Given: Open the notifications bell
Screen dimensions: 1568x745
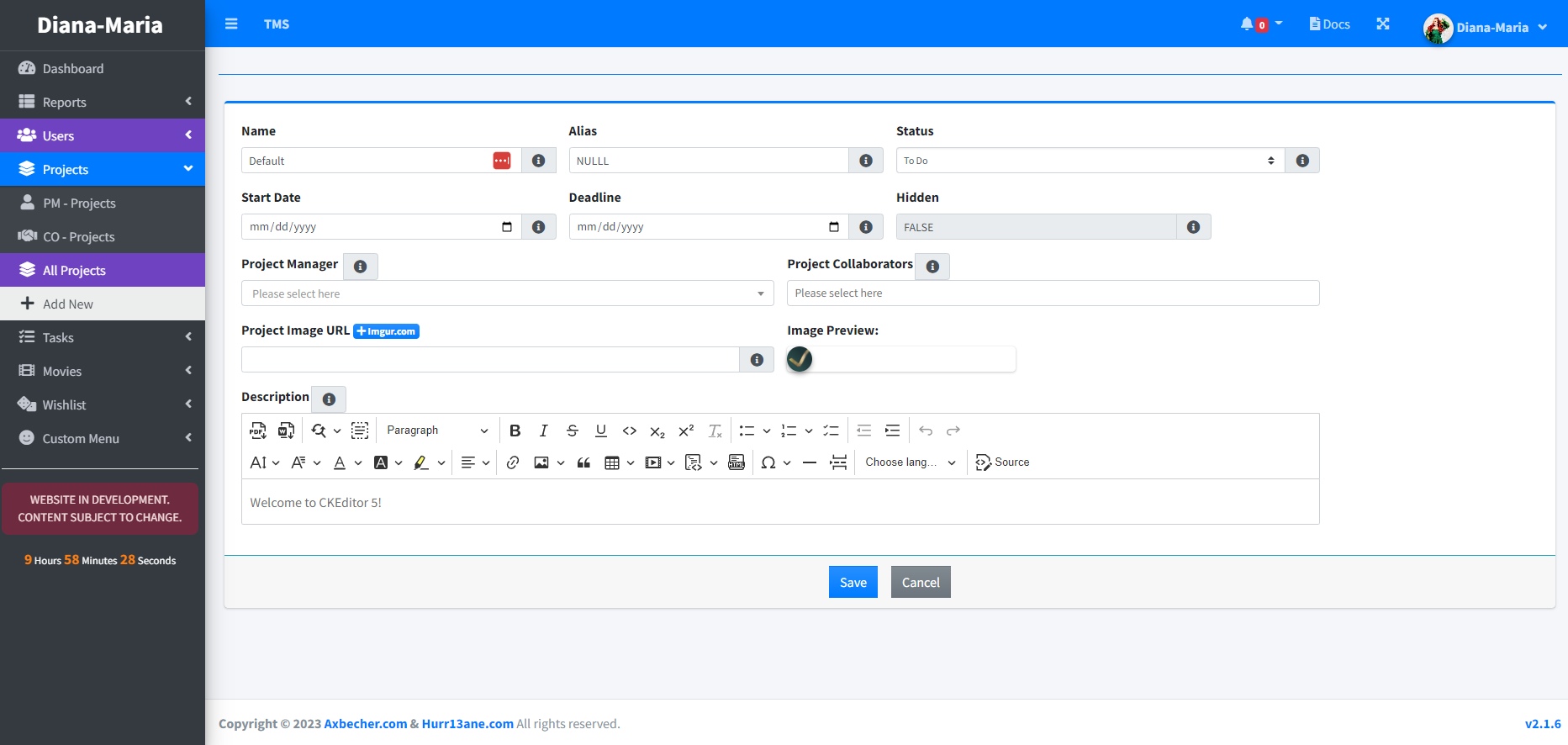Looking at the screenshot, I should tap(1247, 24).
